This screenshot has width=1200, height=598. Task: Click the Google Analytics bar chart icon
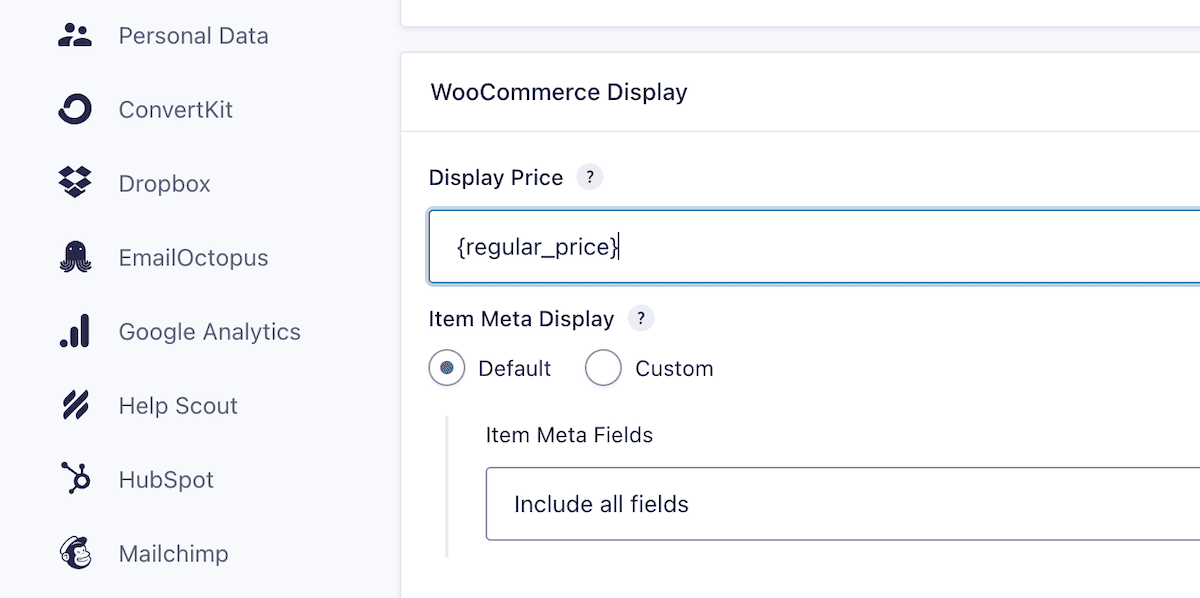[75, 332]
